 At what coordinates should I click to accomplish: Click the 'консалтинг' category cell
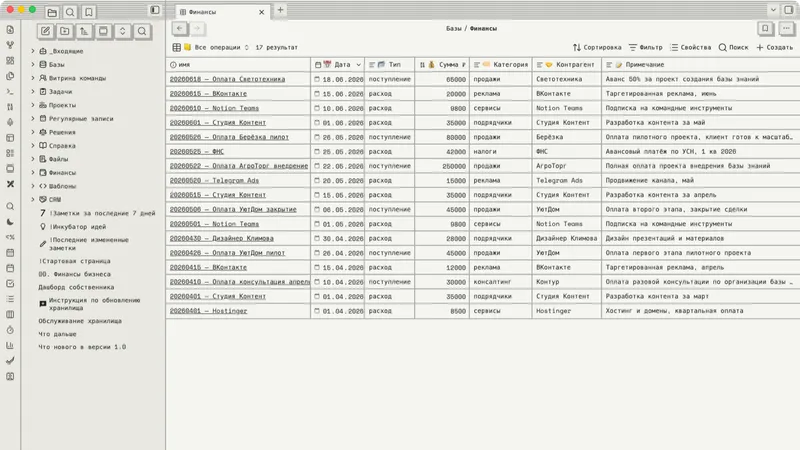point(501,282)
